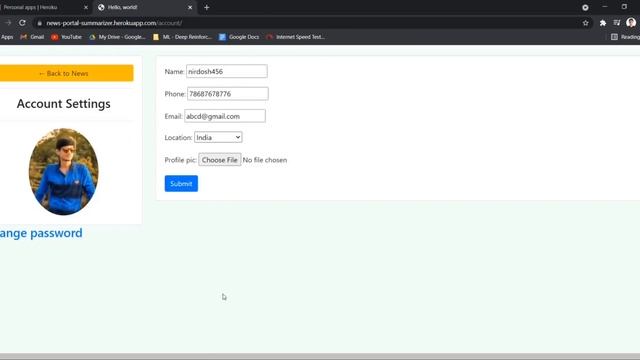This screenshot has width=640, height=360.
Task: Close the Personal apps Heroku tab
Action: pyautogui.click(x=86, y=7)
